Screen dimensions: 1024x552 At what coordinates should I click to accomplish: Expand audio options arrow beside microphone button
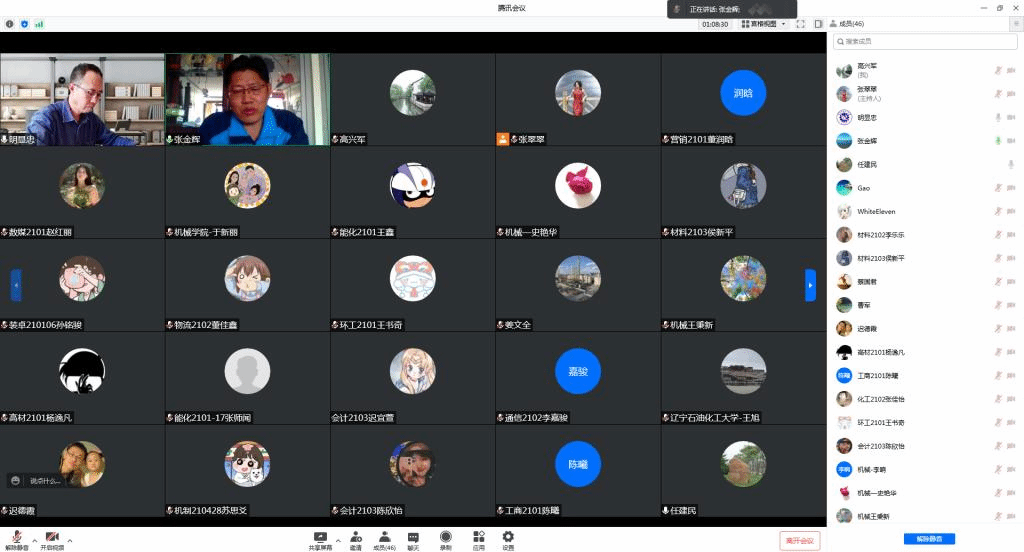click(35, 540)
